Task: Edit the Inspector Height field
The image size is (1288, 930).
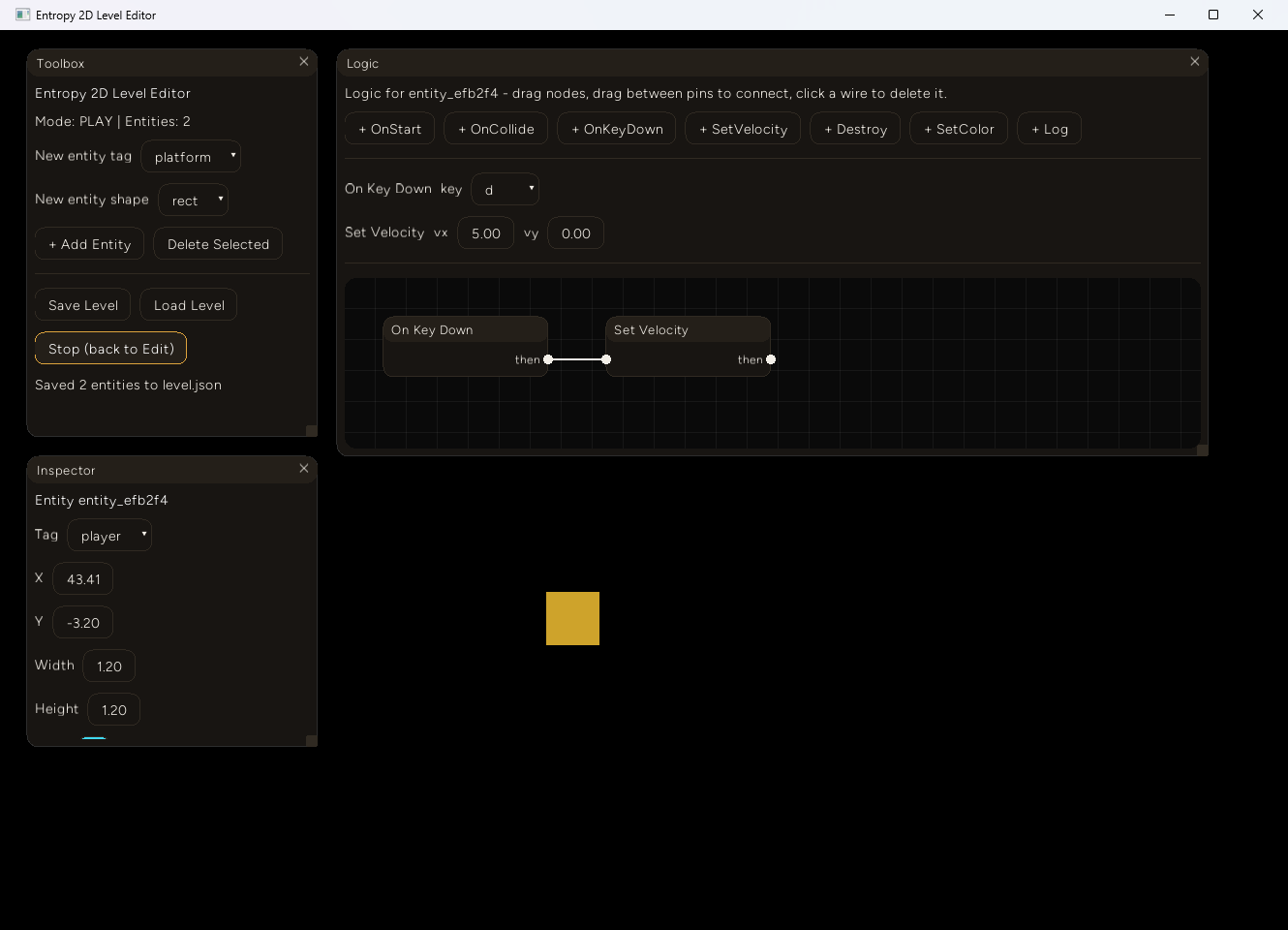Action: tap(114, 710)
